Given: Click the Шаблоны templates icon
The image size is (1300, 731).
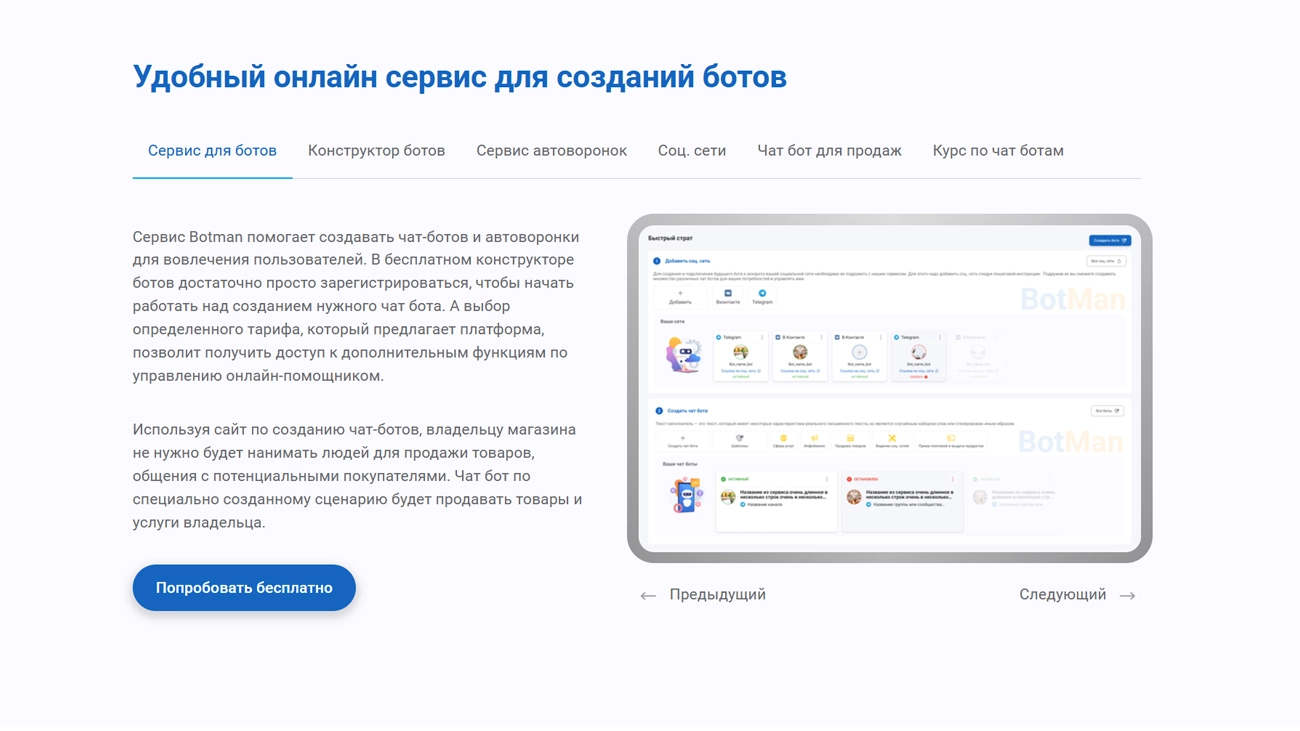Looking at the screenshot, I should (740, 440).
